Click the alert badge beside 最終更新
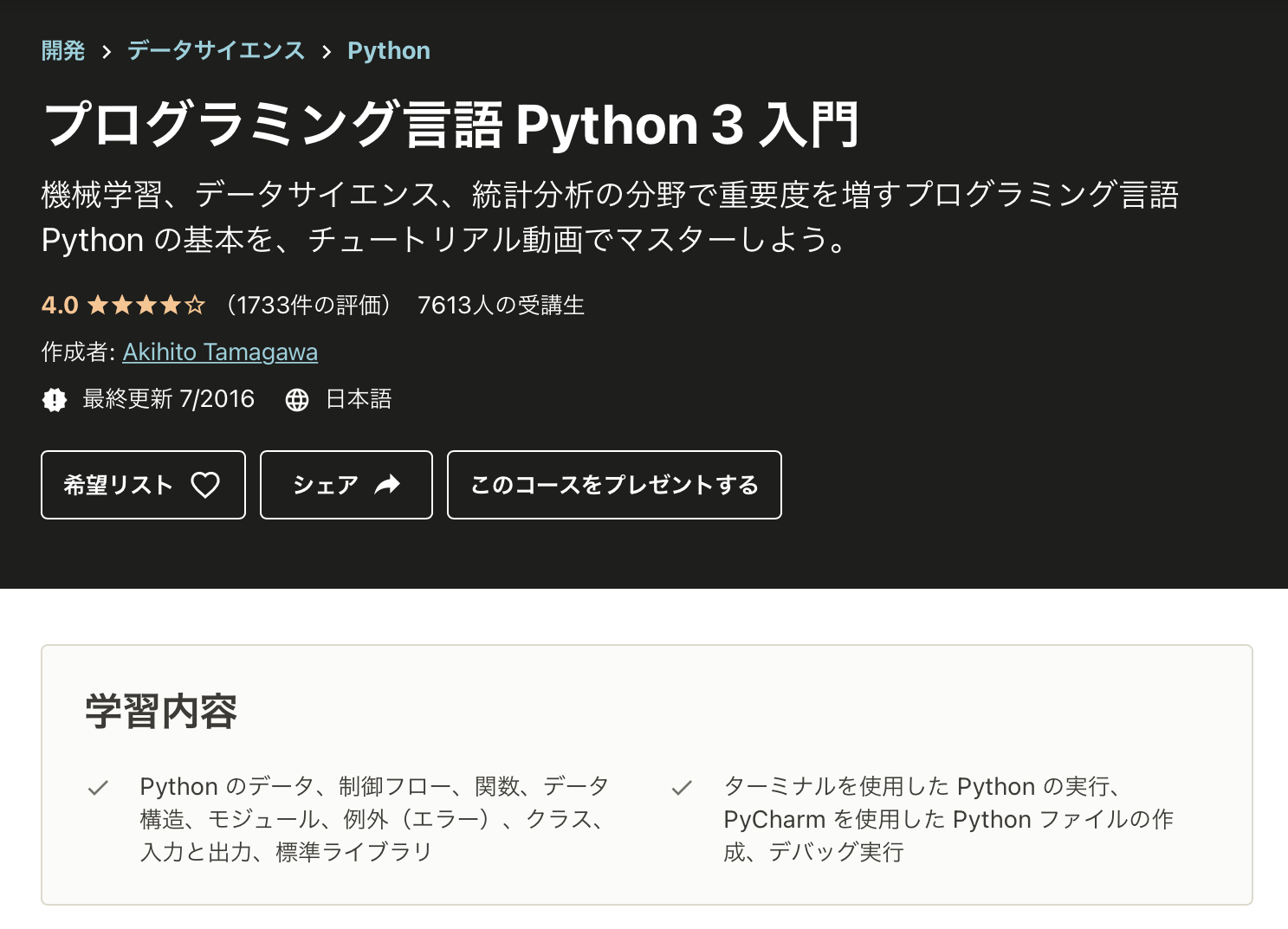Image resolution: width=1288 pixels, height=929 pixels. [55, 400]
